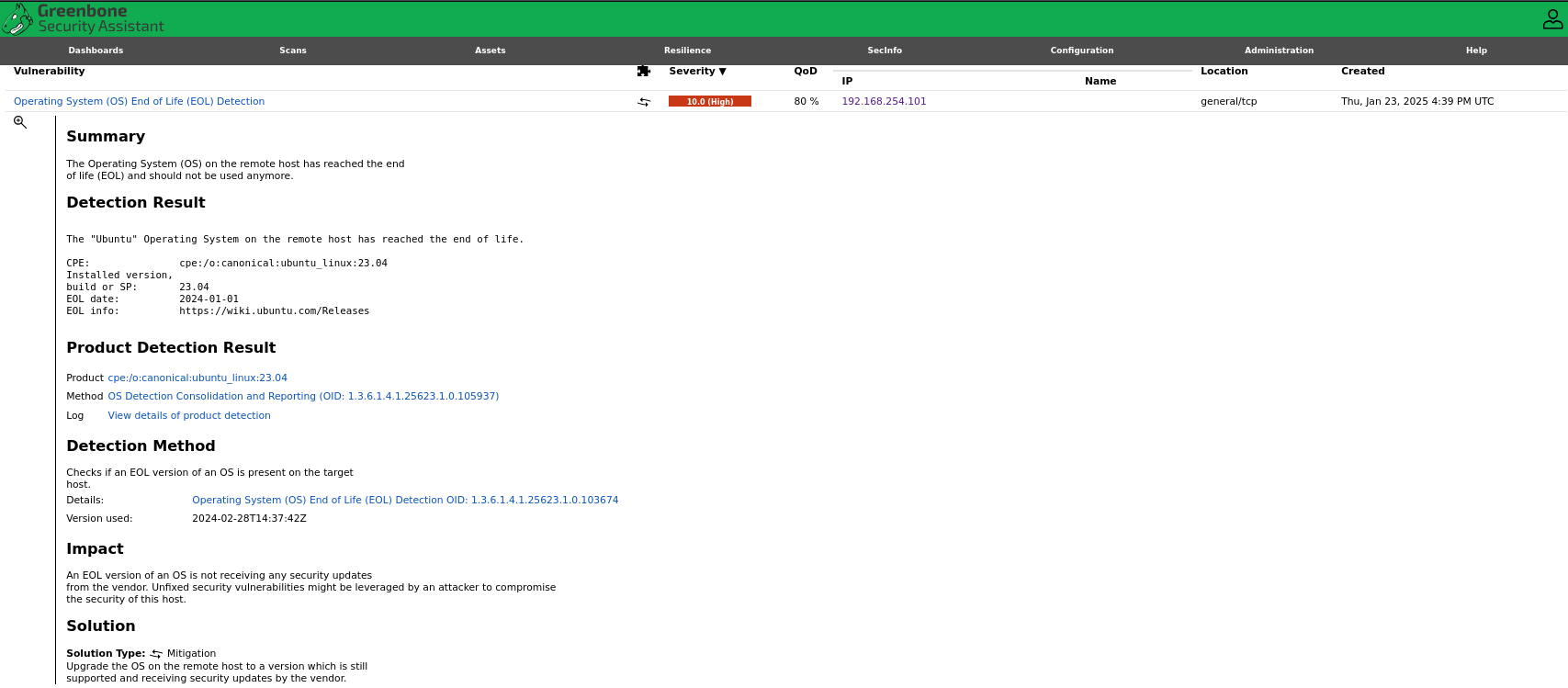The image size is (1568, 688).
Task: Open the Administration menu
Action: (1280, 51)
